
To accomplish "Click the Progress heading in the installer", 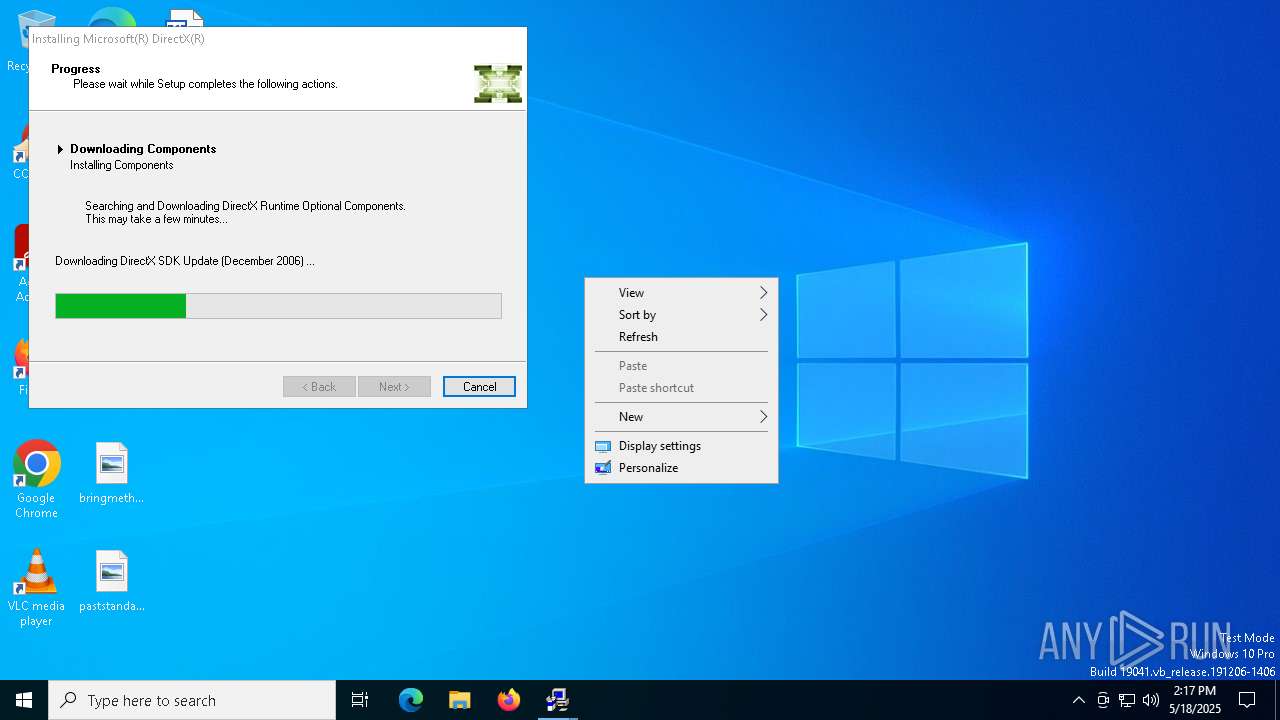I will [76, 69].
